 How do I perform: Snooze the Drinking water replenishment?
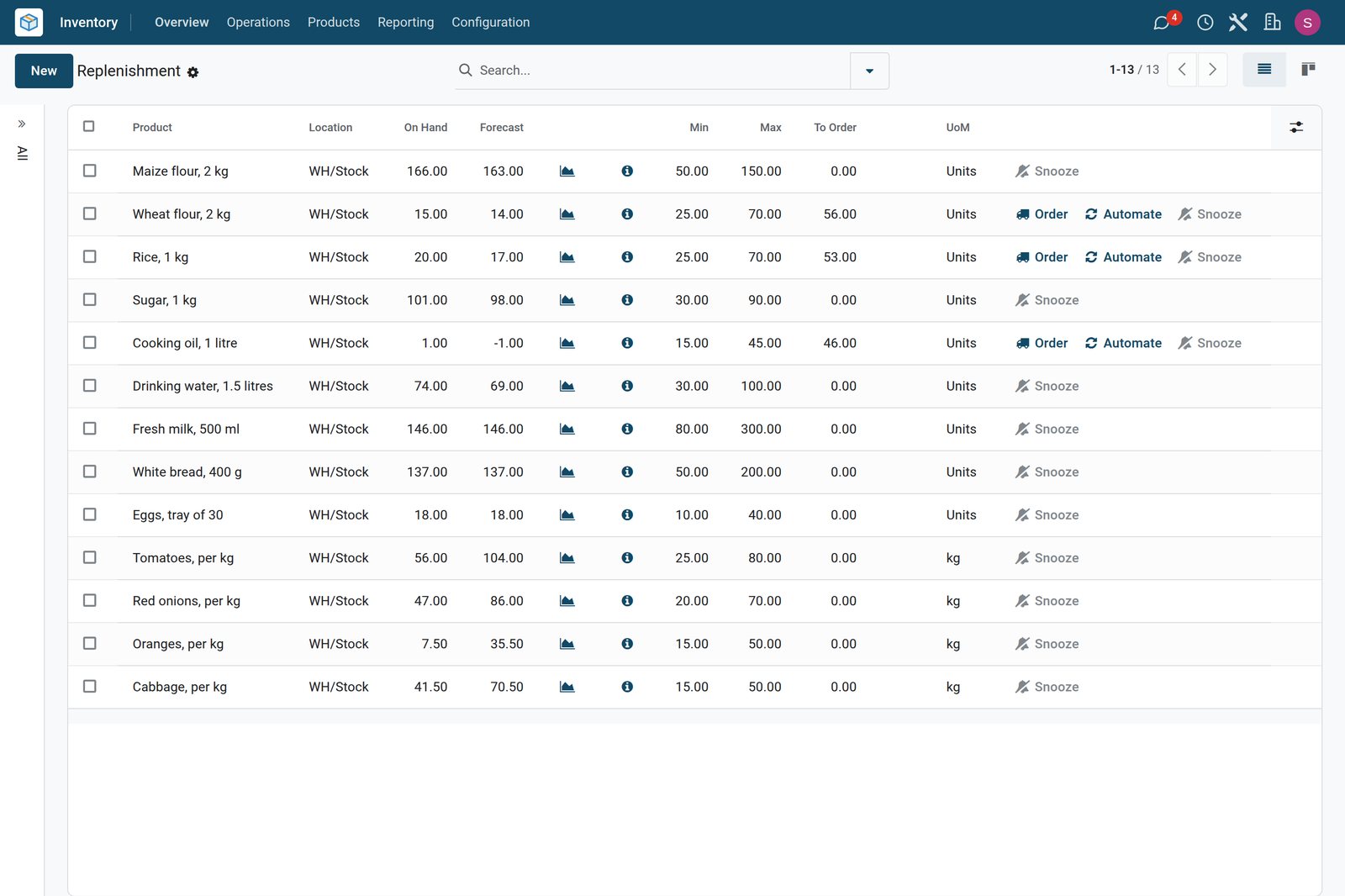(x=1047, y=386)
